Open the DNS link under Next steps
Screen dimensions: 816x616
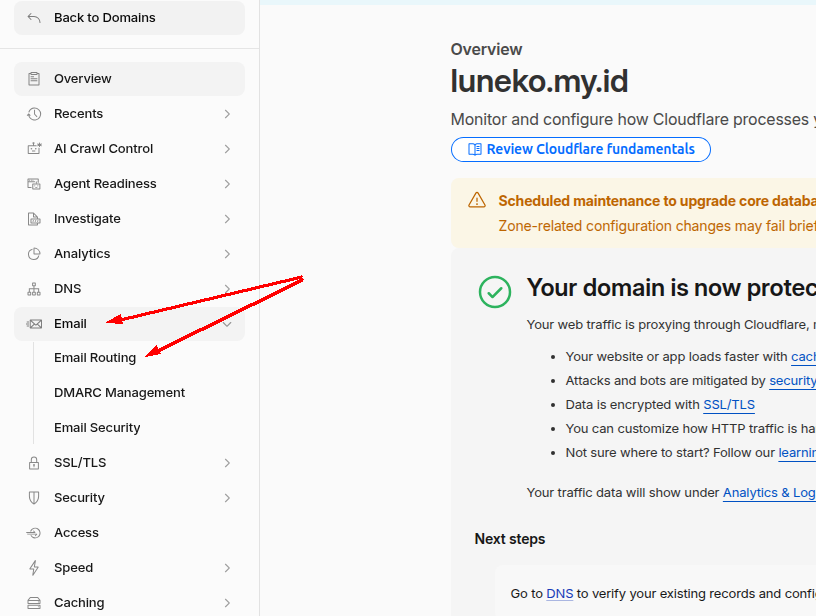click(x=559, y=594)
